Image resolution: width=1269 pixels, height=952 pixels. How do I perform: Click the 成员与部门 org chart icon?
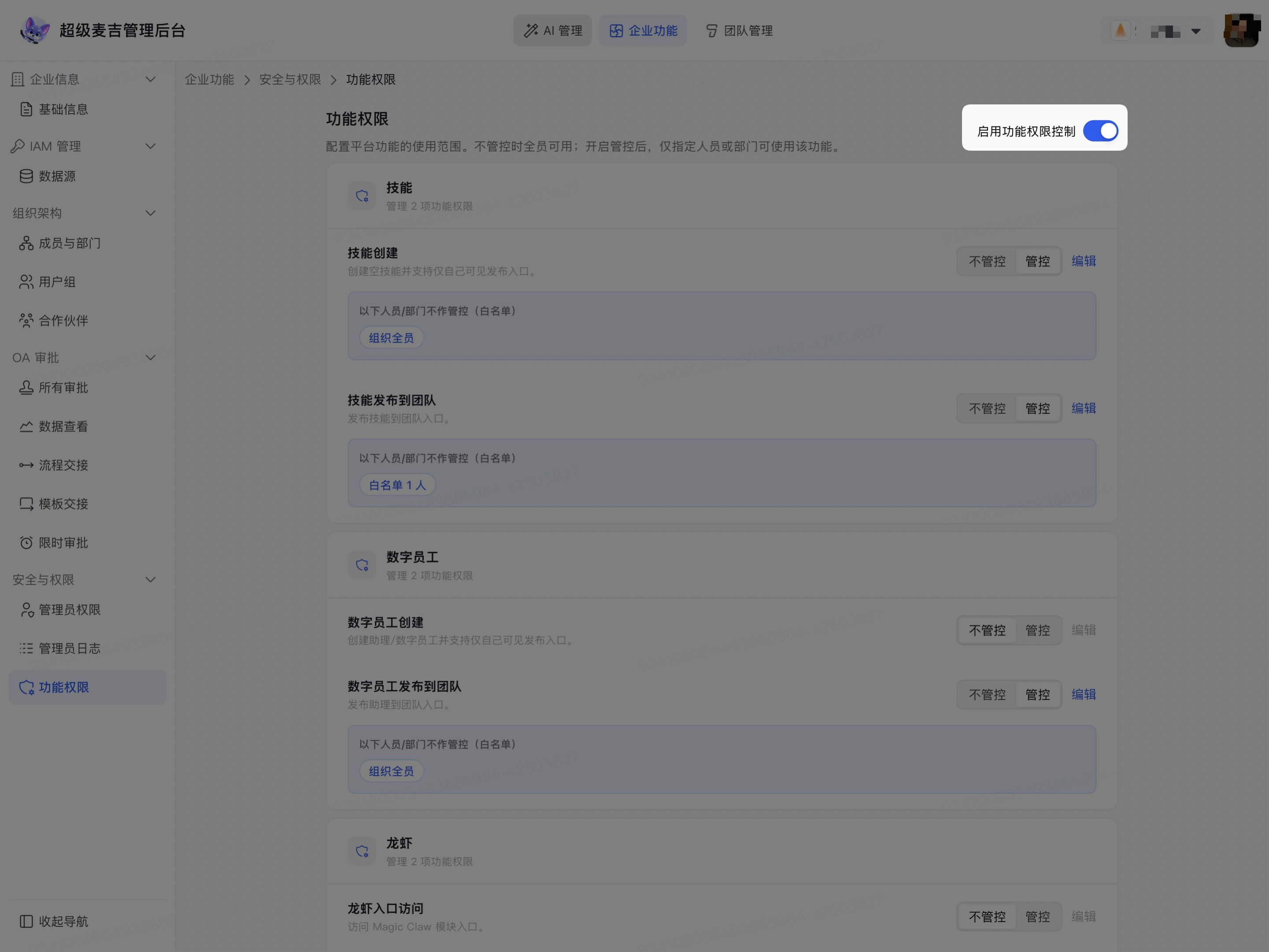(26, 243)
